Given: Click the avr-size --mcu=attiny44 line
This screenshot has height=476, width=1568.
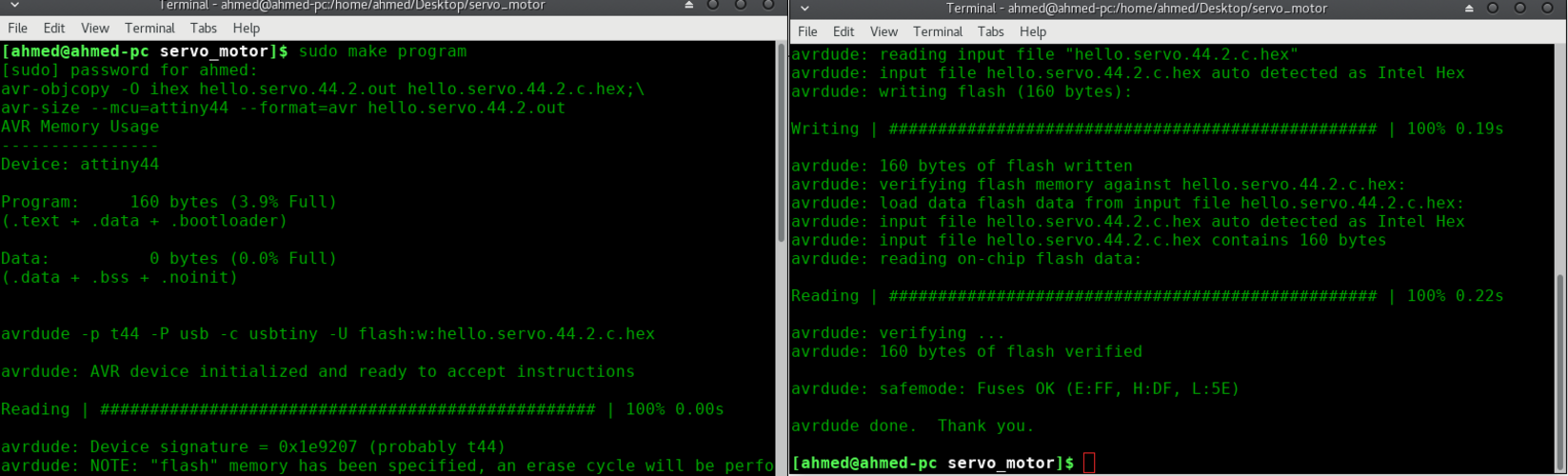Looking at the screenshot, I should [284, 108].
